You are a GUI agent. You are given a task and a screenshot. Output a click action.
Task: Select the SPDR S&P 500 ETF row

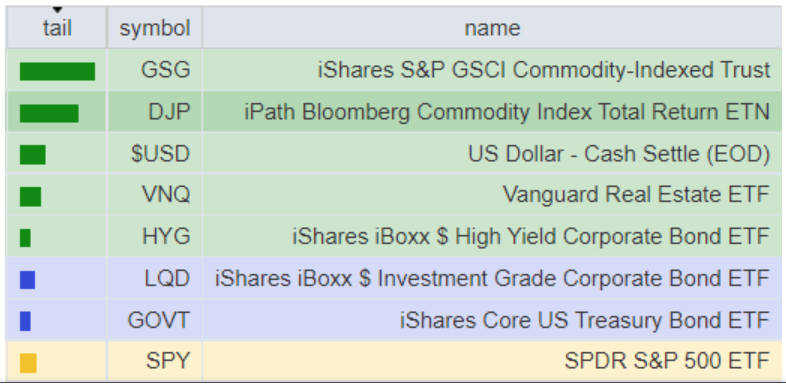pos(394,361)
